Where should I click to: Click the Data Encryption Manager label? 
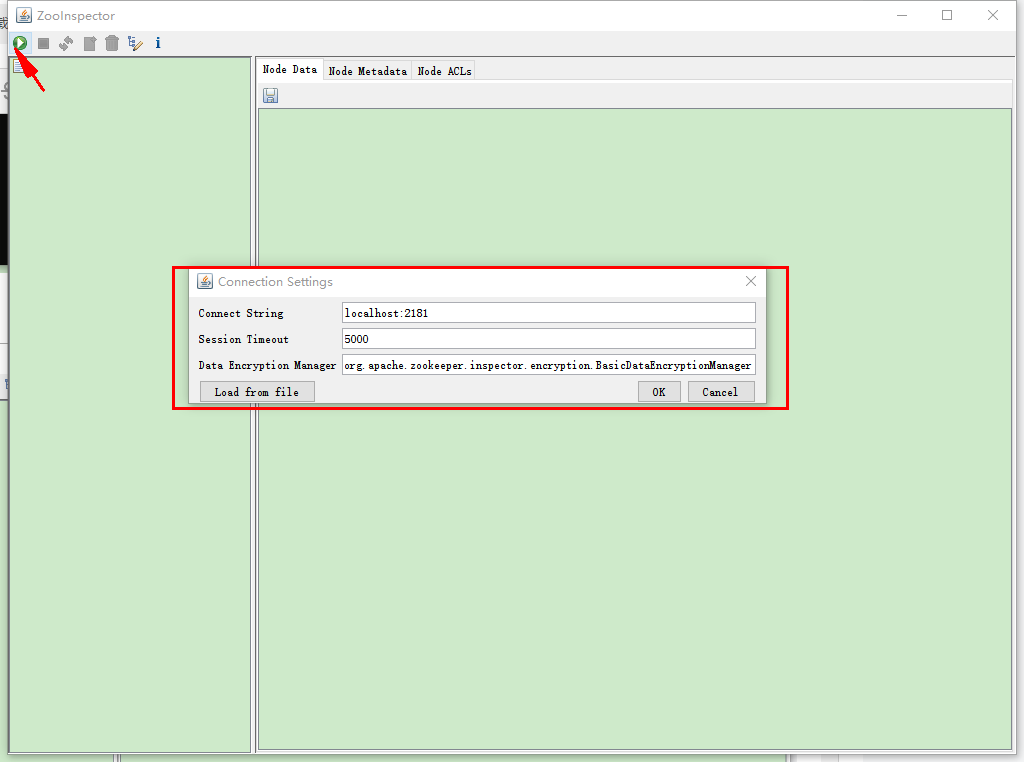click(267, 366)
